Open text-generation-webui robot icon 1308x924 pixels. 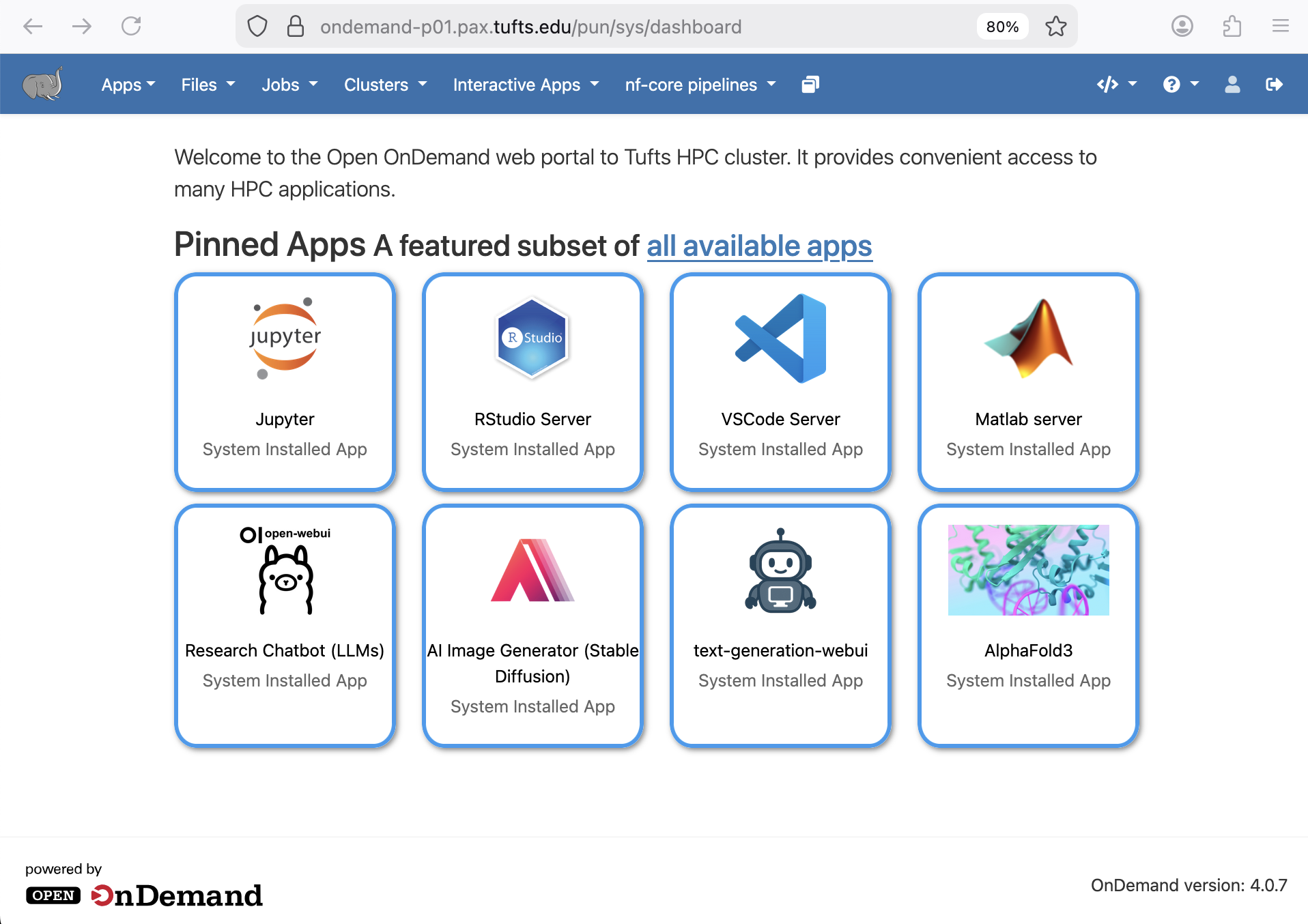[x=780, y=571]
